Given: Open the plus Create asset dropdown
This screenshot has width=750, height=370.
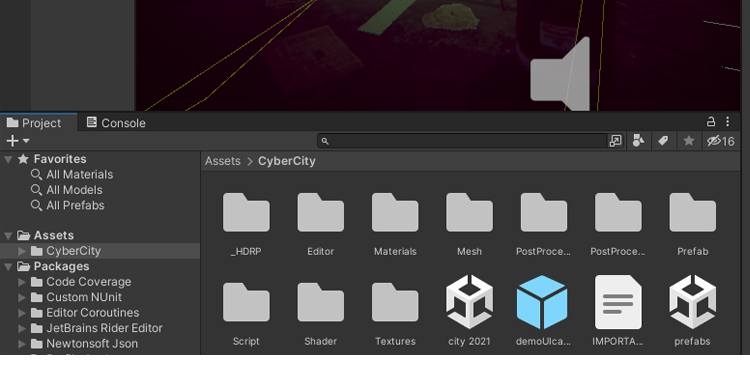Looking at the screenshot, I should pyautogui.click(x=18, y=141).
